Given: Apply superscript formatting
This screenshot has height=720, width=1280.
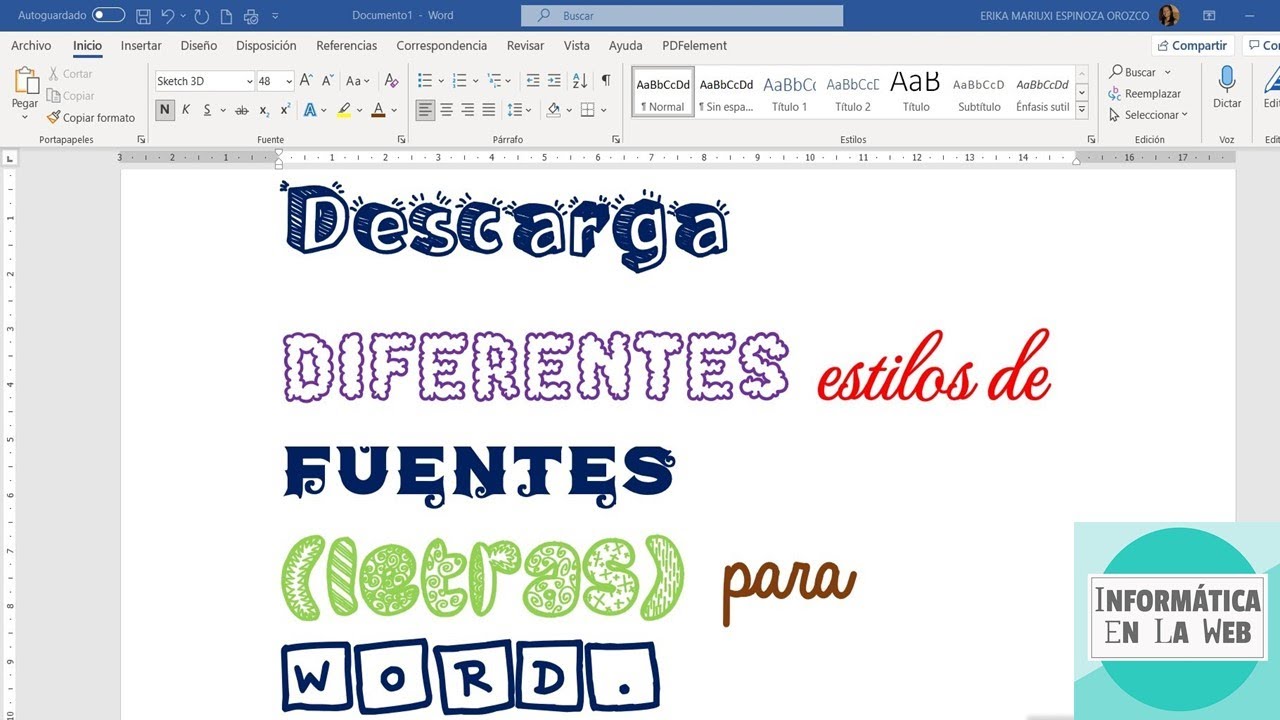Looking at the screenshot, I should point(285,110).
